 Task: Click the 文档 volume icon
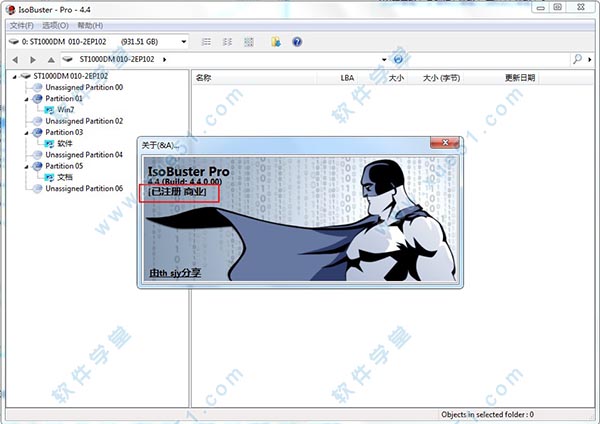point(49,178)
